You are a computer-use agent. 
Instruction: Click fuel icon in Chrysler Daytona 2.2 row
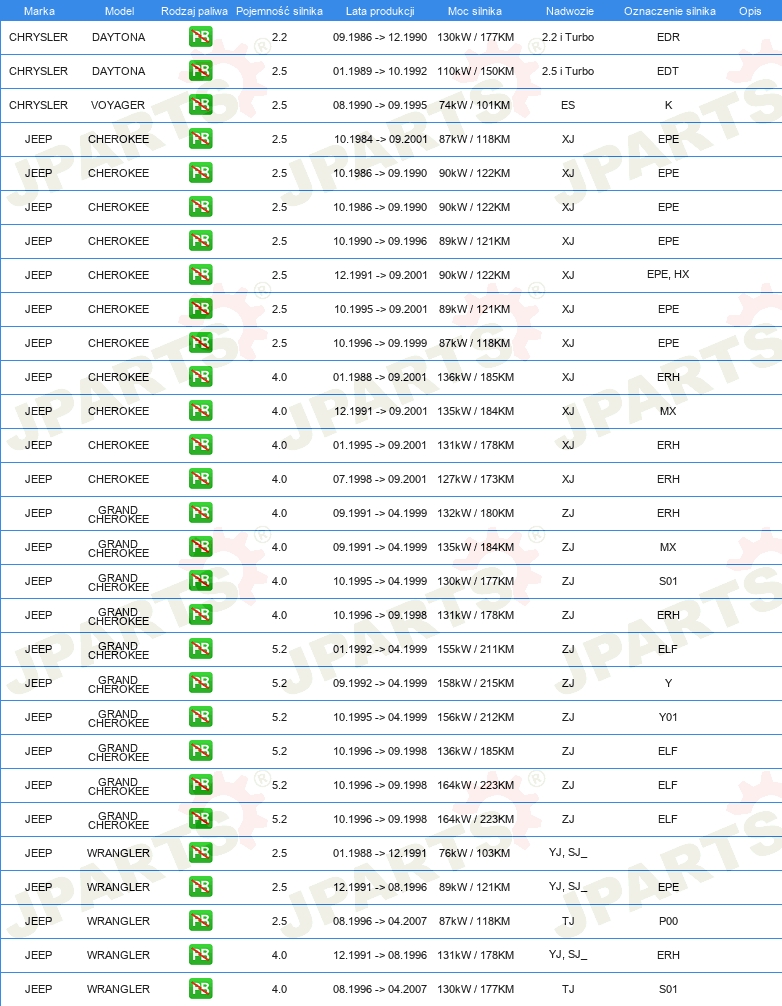point(201,37)
